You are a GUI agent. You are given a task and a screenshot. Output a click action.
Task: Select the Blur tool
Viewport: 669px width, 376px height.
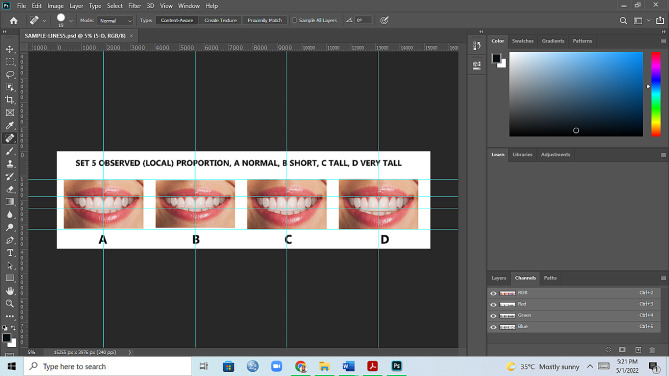tap(9, 215)
